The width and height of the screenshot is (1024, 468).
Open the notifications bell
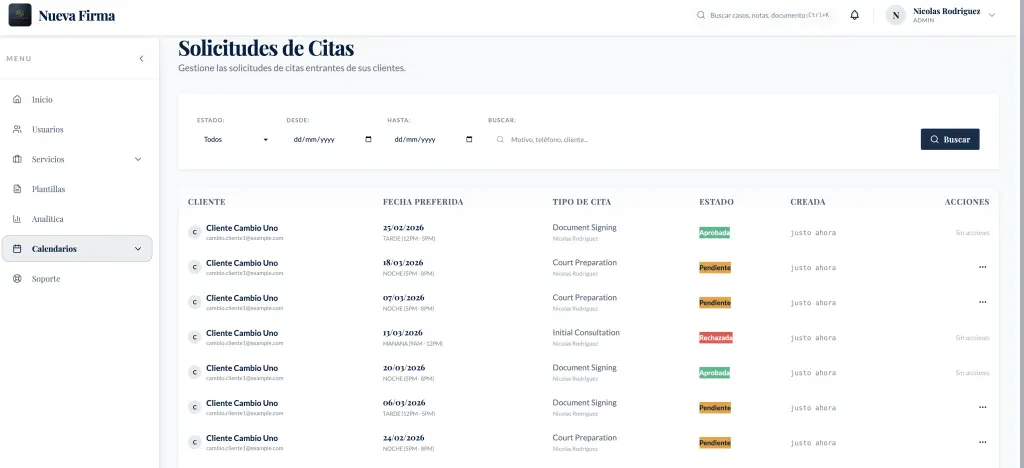[854, 15]
